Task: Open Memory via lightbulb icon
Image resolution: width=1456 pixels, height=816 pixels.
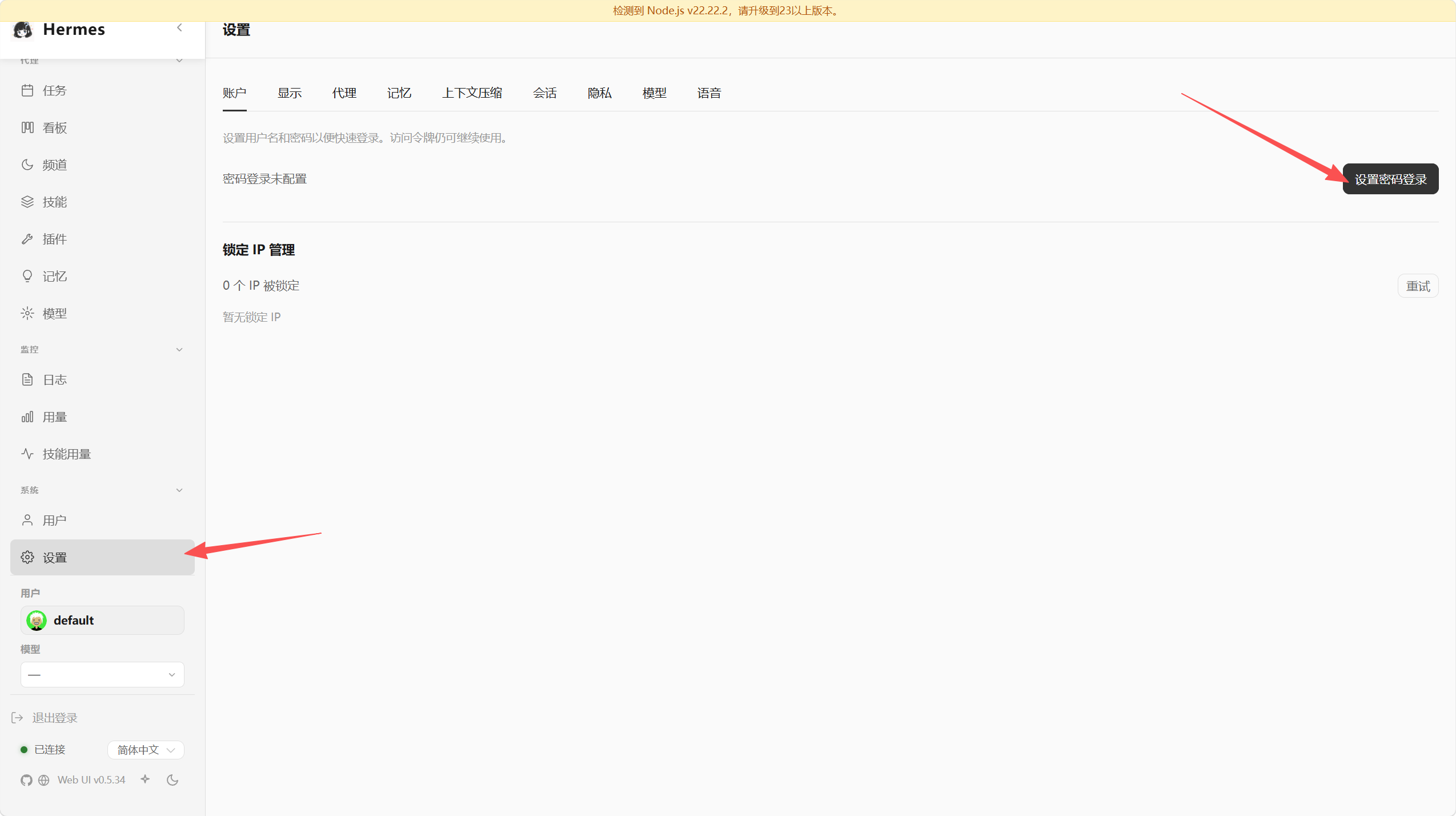Action: tap(27, 276)
